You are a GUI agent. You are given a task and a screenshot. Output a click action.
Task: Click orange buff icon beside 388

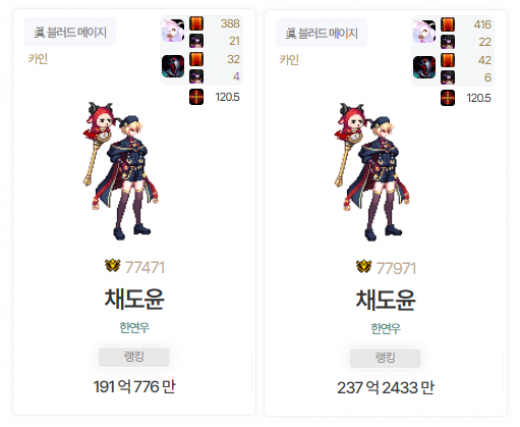pyautogui.click(x=196, y=23)
